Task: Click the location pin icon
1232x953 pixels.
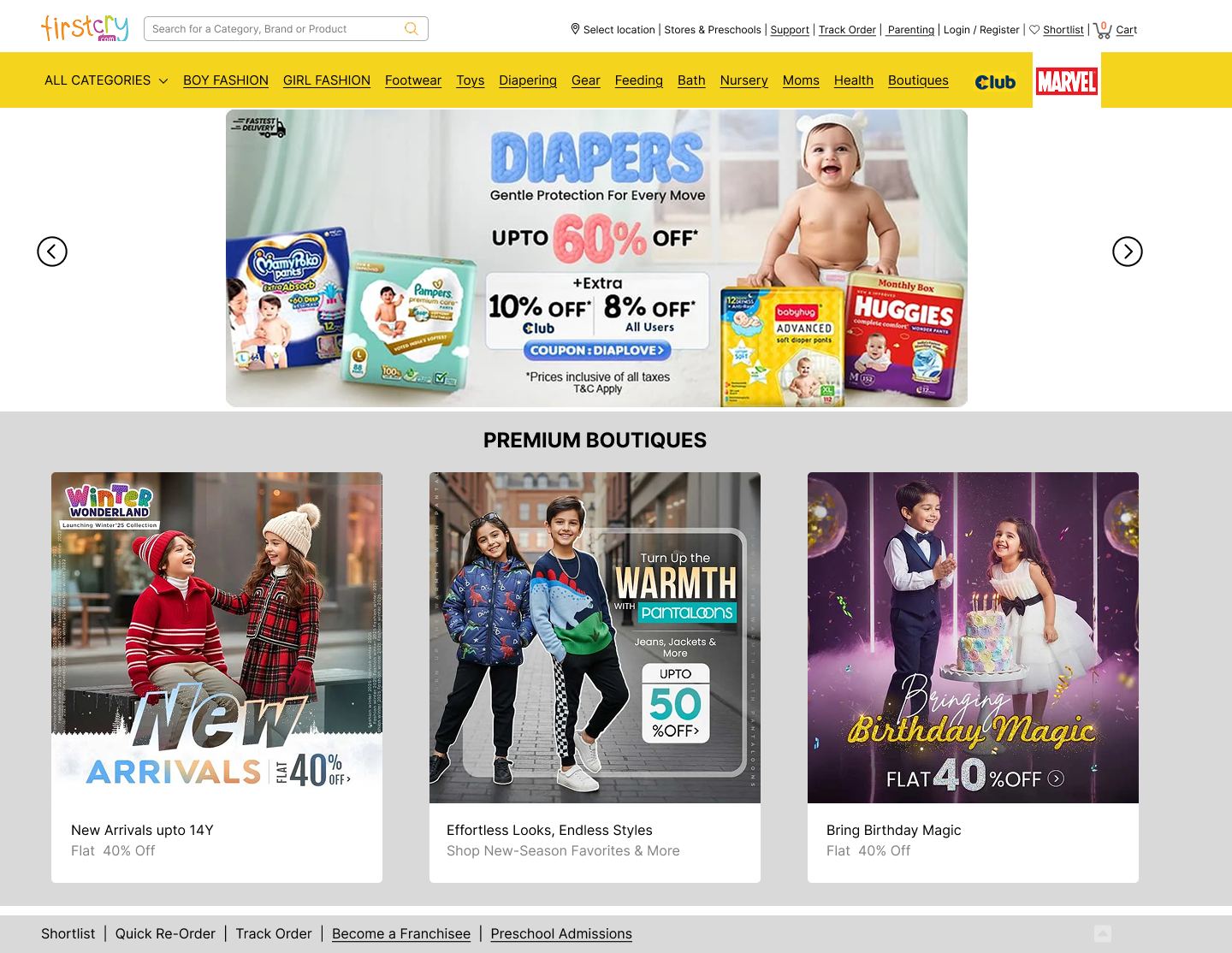Action: tap(575, 29)
